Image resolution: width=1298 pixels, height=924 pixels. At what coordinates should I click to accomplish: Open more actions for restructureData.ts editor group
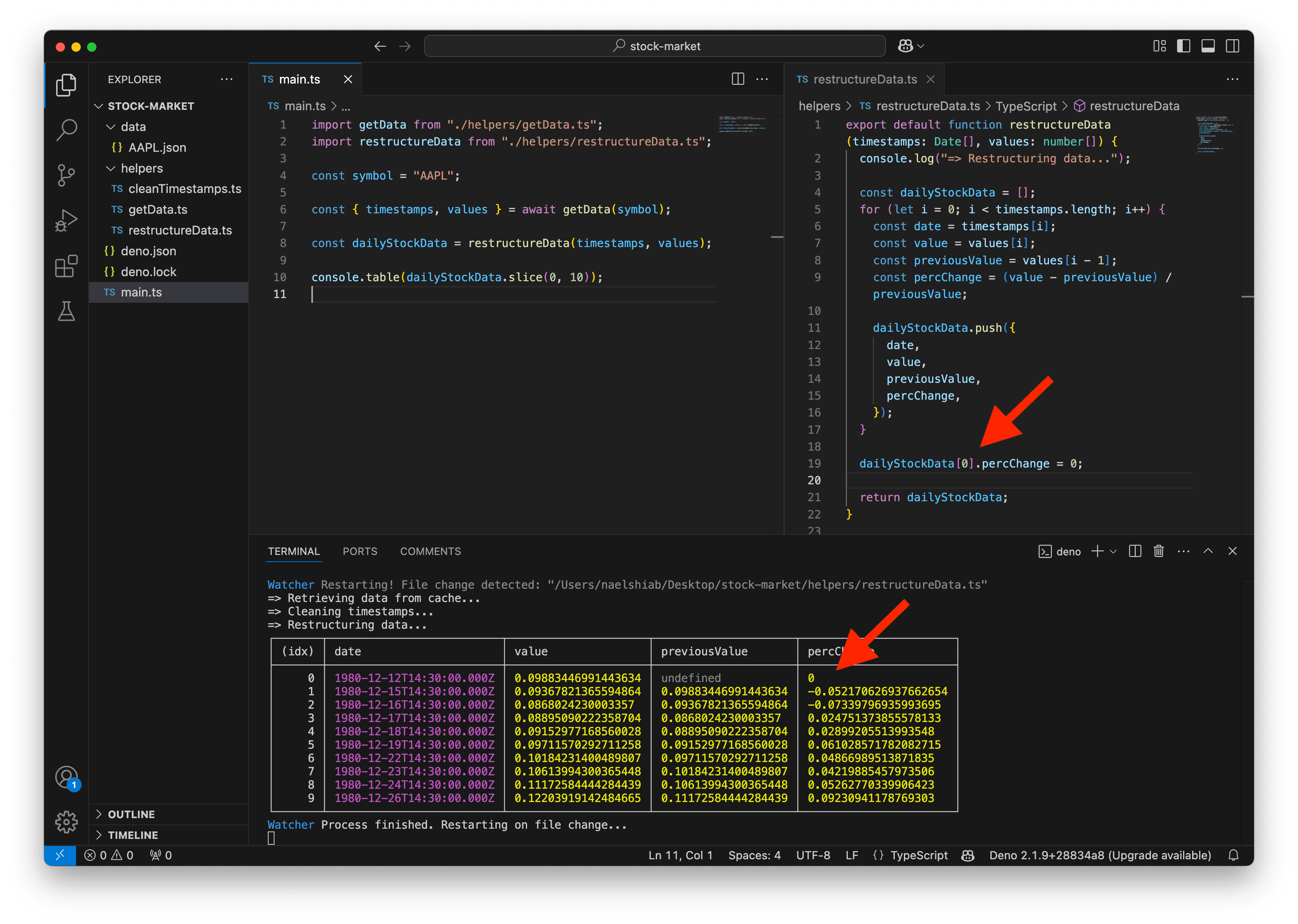click(1233, 79)
